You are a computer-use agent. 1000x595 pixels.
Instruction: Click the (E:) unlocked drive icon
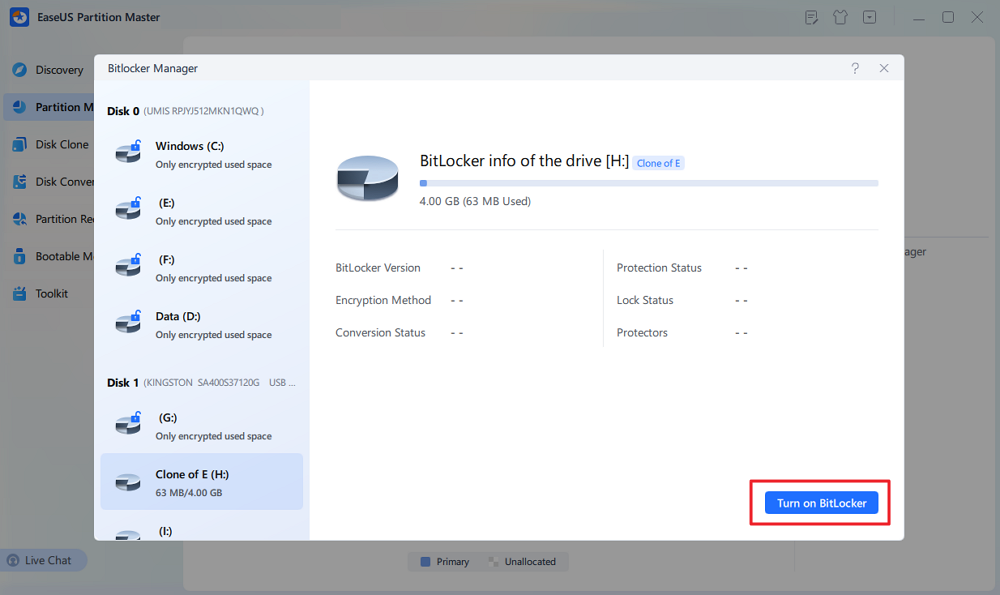click(x=128, y=209)
